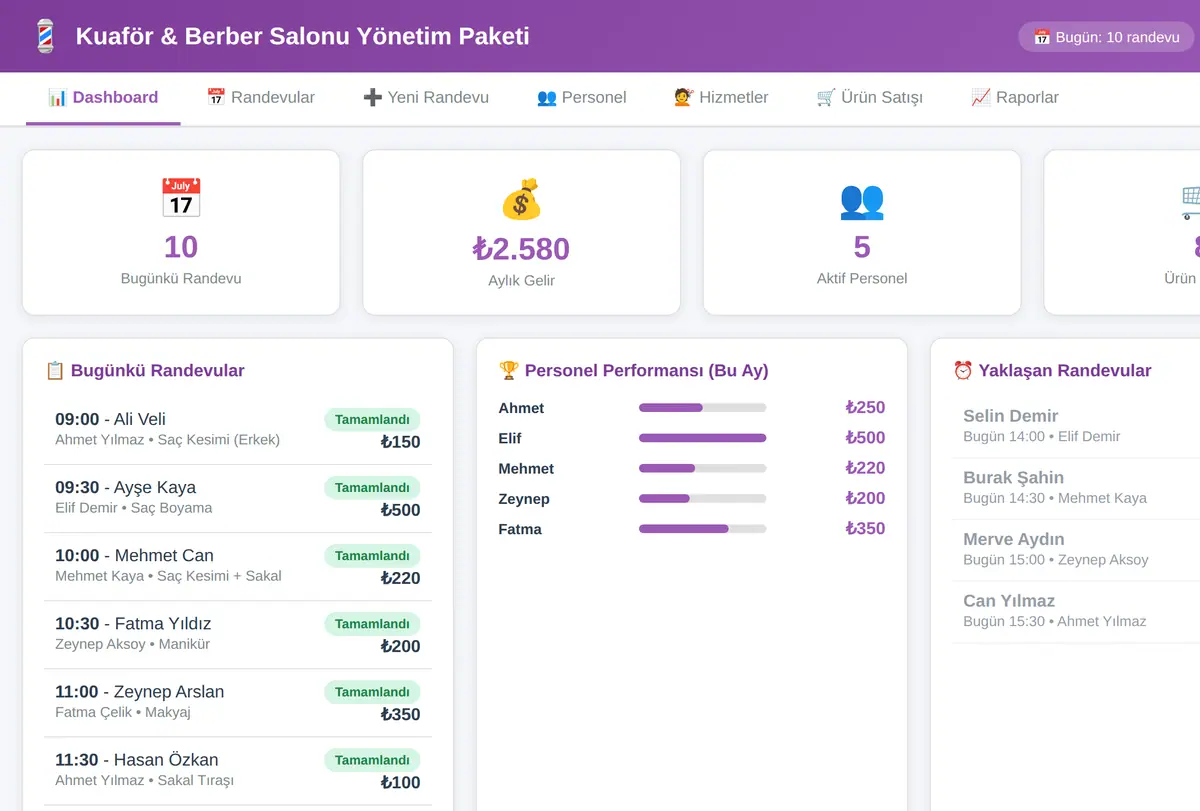1200x811 pixels.
Task: Click the ₺220 price on Mehmet Can row
Action: point(400,578)
